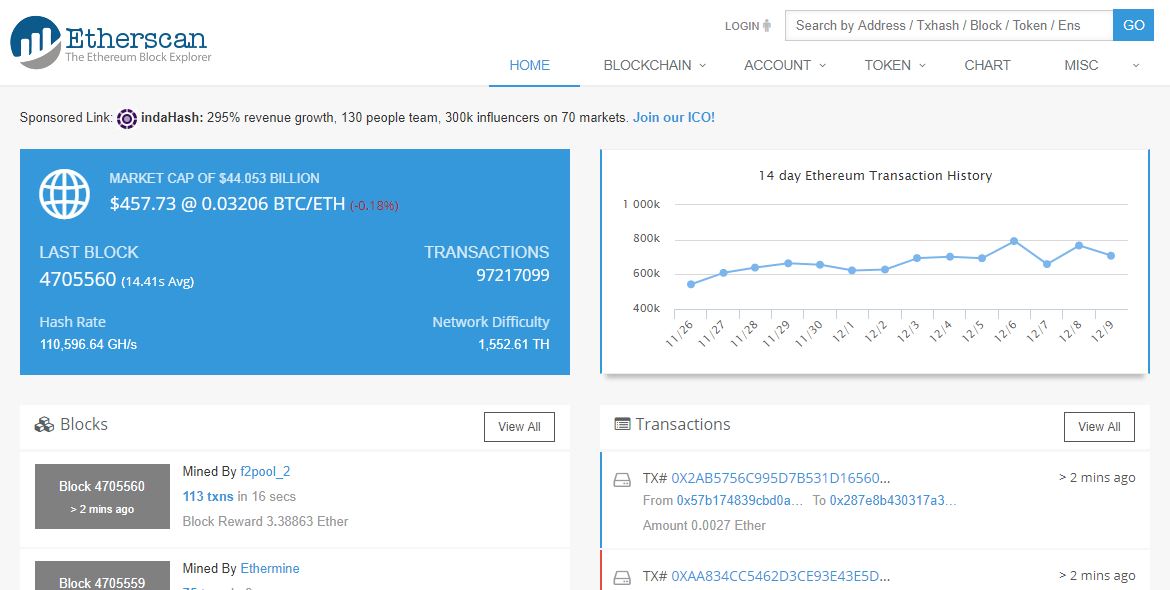Viewport: 1170px width, 590px height.
Task: Click the chart title '14 day Ethereum Transaction History'
Action: click(875, 176)
